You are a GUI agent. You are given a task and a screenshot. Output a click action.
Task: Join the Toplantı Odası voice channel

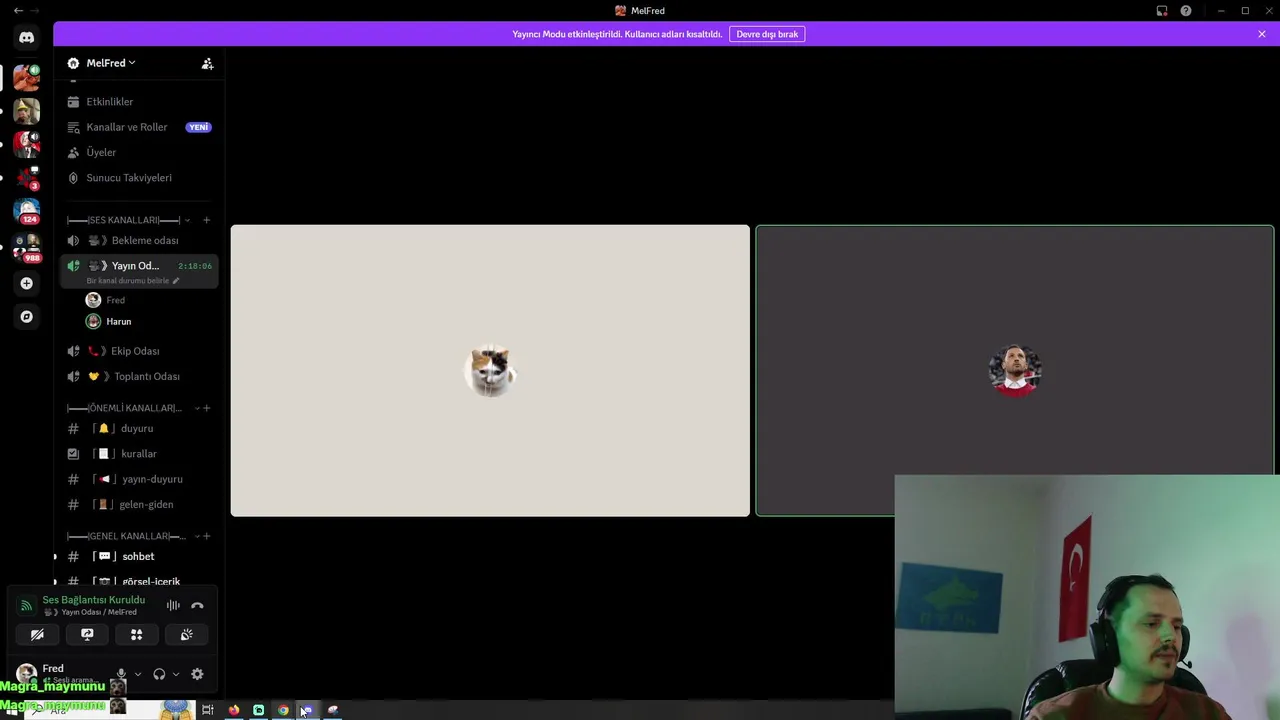(x=139, y=377)
